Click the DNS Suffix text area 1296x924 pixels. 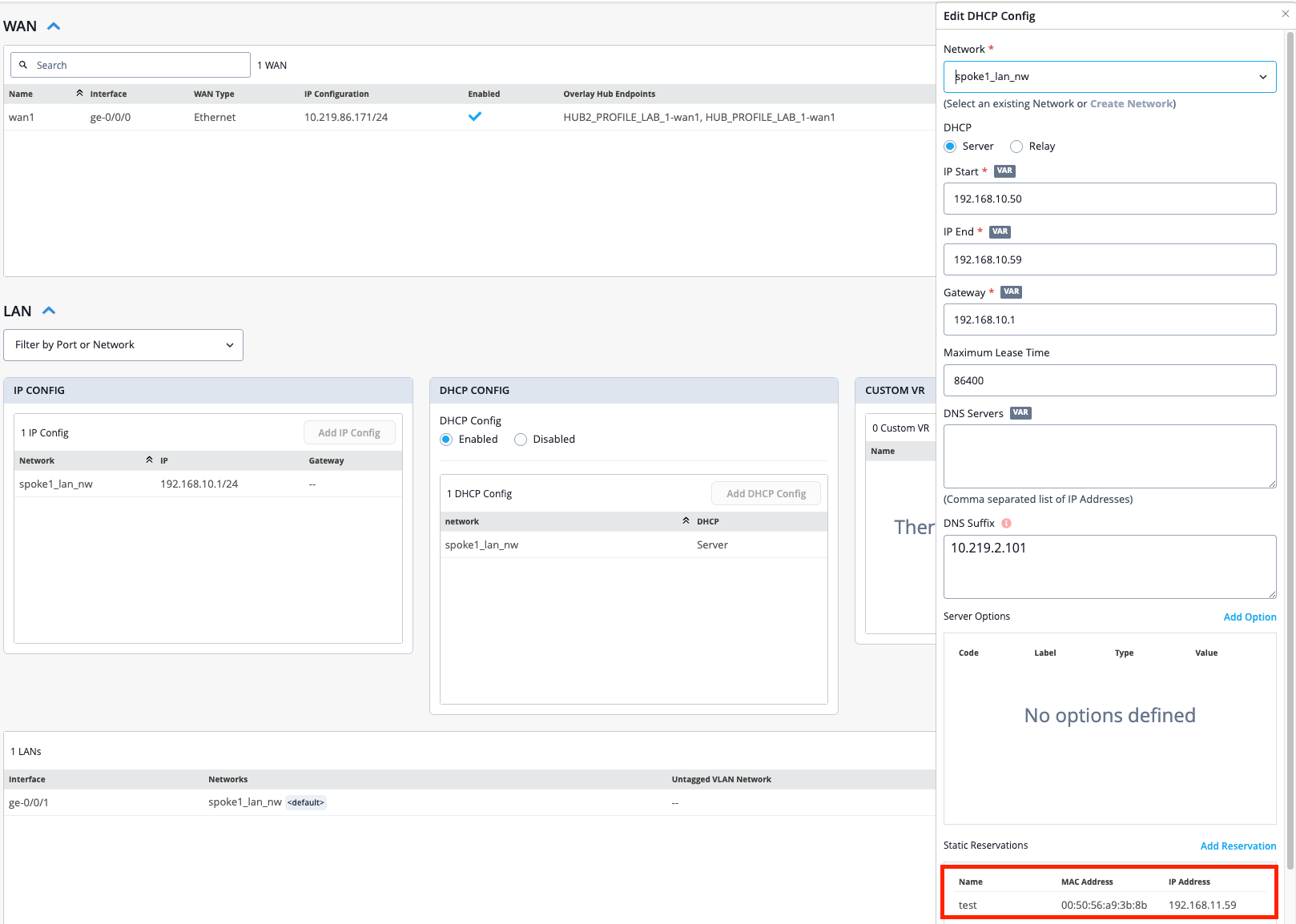coord(1109,567)
